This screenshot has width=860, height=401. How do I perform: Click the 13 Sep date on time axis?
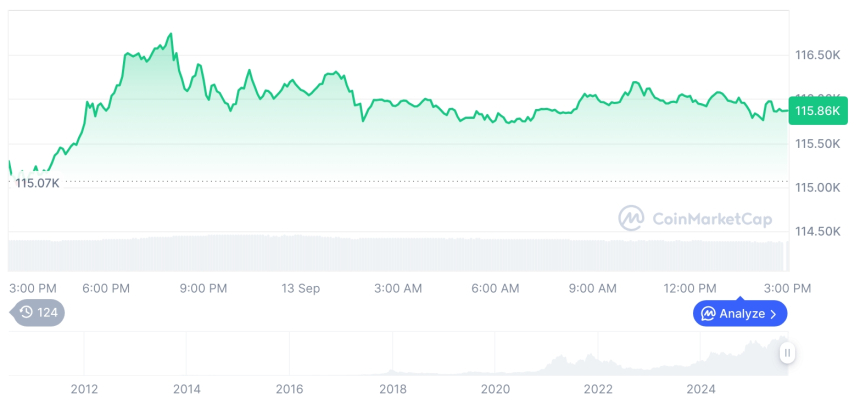coord(300,289)
